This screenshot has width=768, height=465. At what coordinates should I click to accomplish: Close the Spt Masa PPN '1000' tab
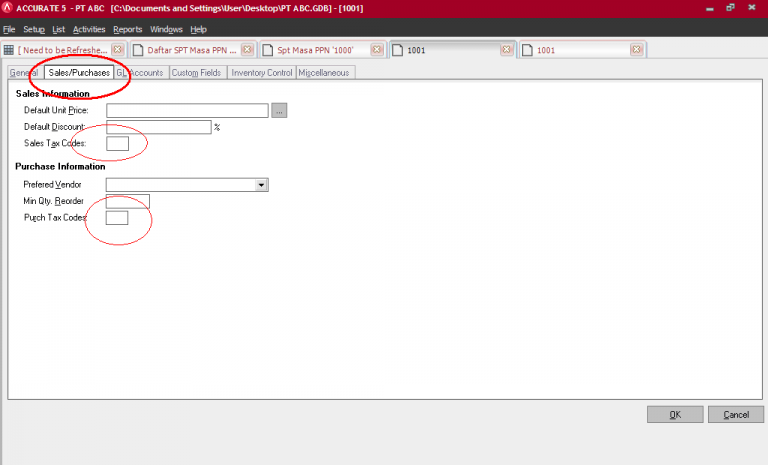[377, 49]
